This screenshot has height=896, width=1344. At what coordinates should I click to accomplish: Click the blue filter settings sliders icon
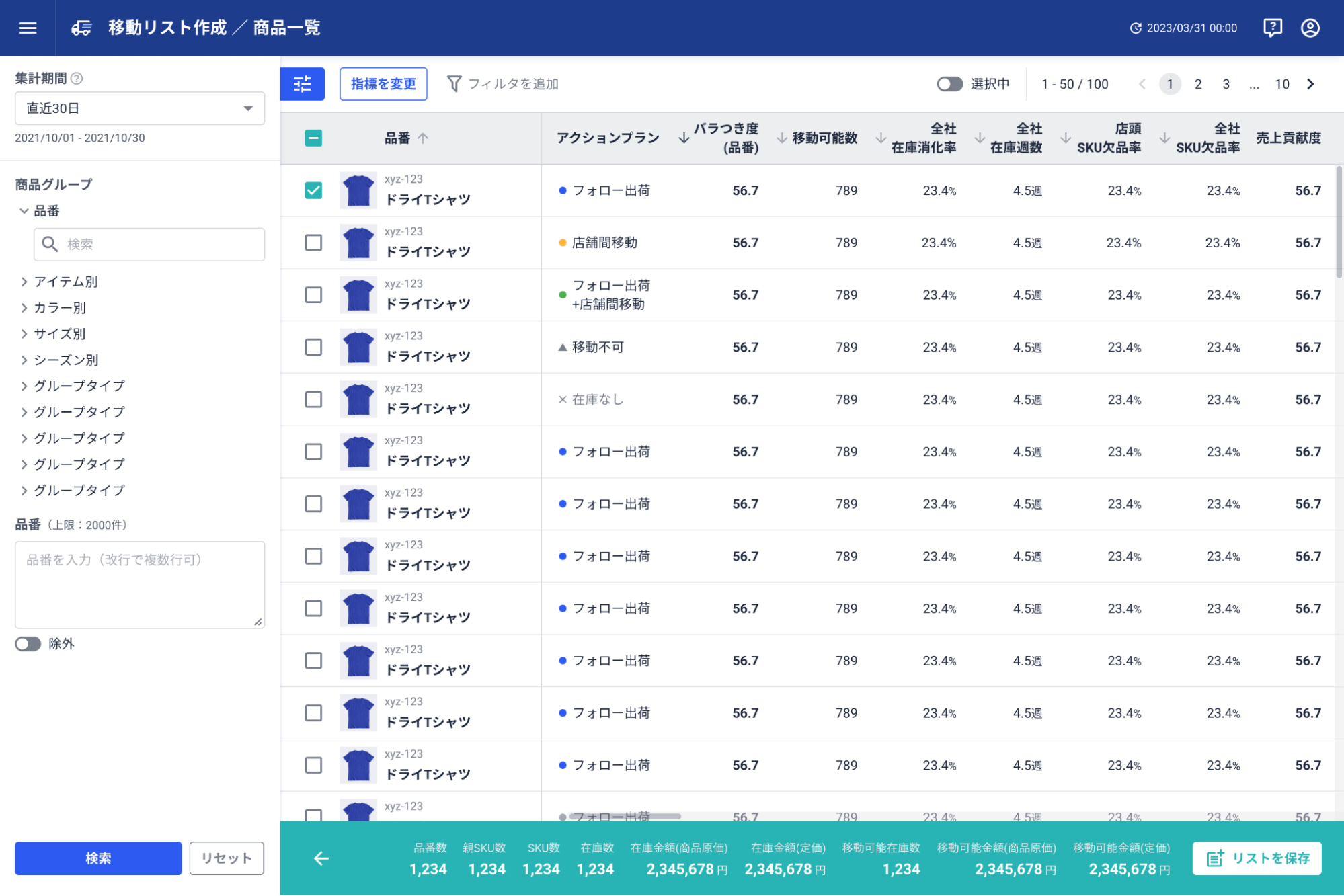[303, 84]
